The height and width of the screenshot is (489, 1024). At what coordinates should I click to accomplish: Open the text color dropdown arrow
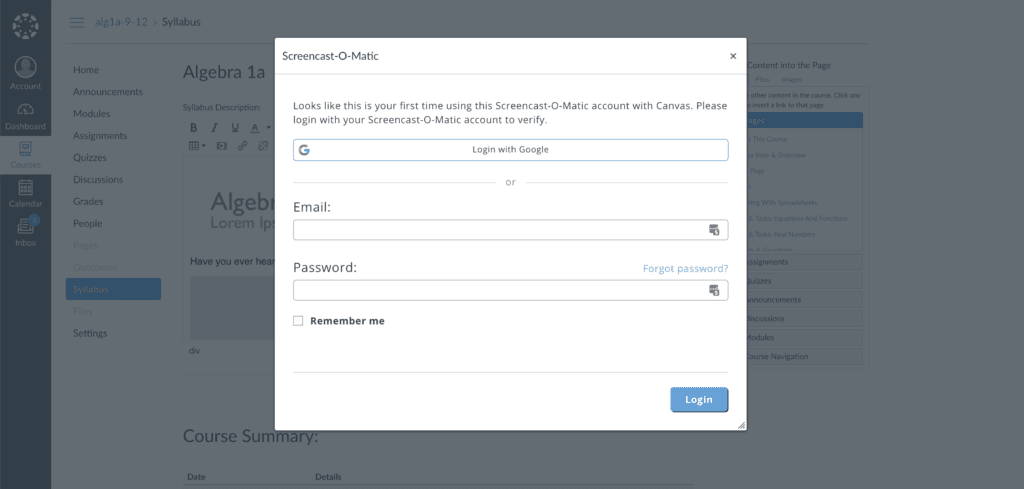coord(268,127)
